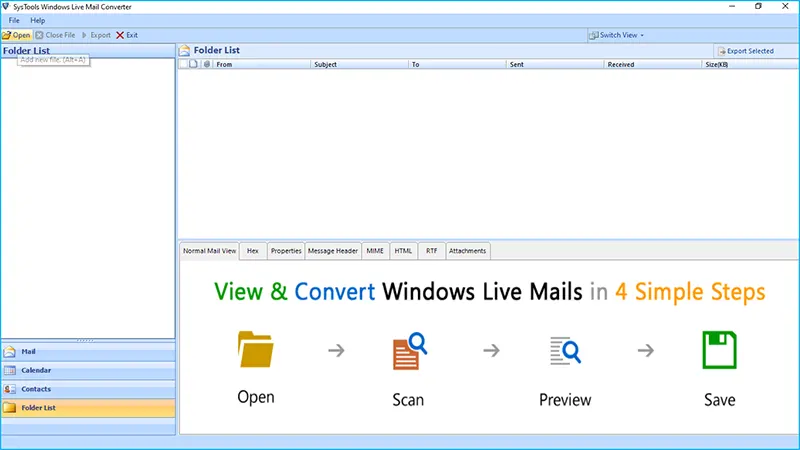This screenshot has width=800, height=450.
Task: Close the Windows Live Mail Converter window
Action: pos(785,7)
